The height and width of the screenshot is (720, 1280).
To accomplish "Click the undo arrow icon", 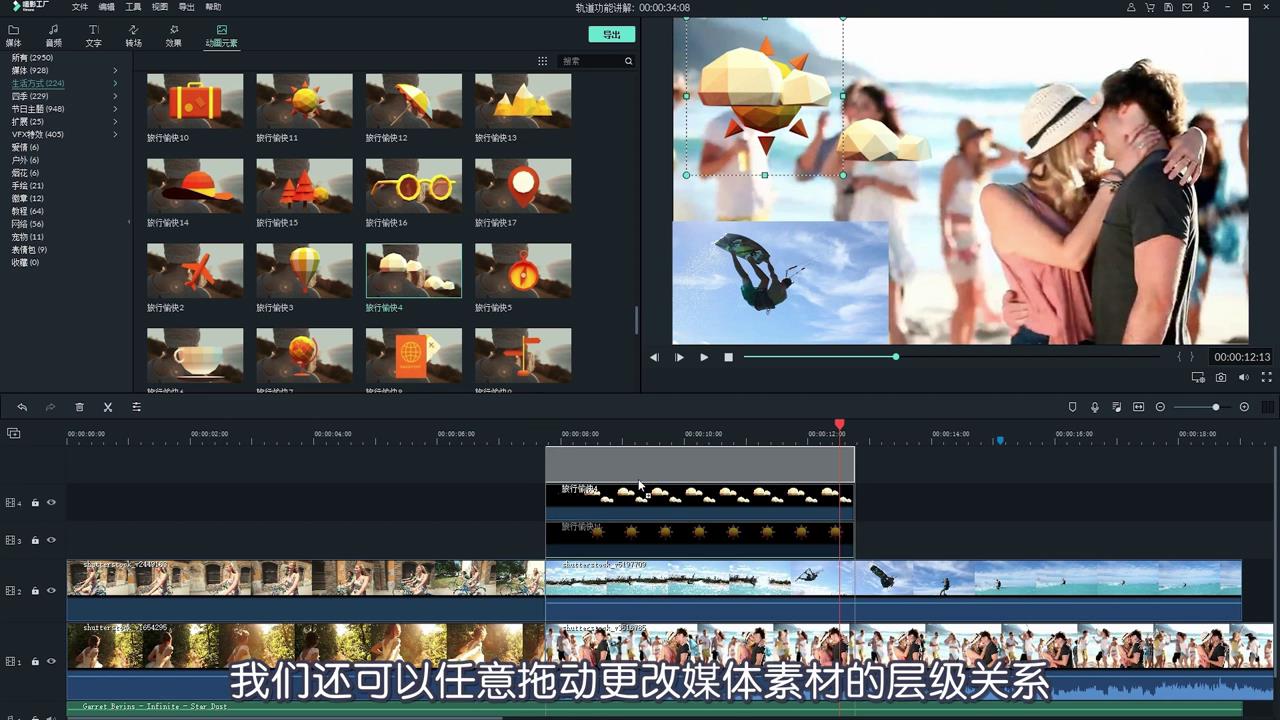I will pos(22,407).
